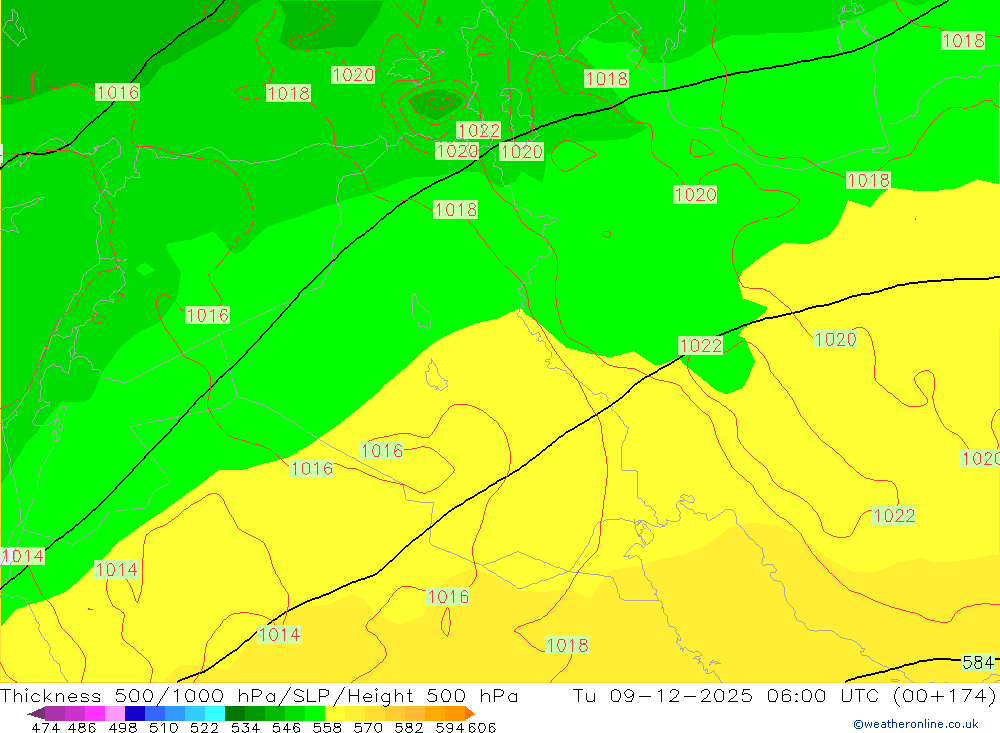
Task: Select the light pink legend swatch
Action: pyautogui.click(x=115, y=713)
